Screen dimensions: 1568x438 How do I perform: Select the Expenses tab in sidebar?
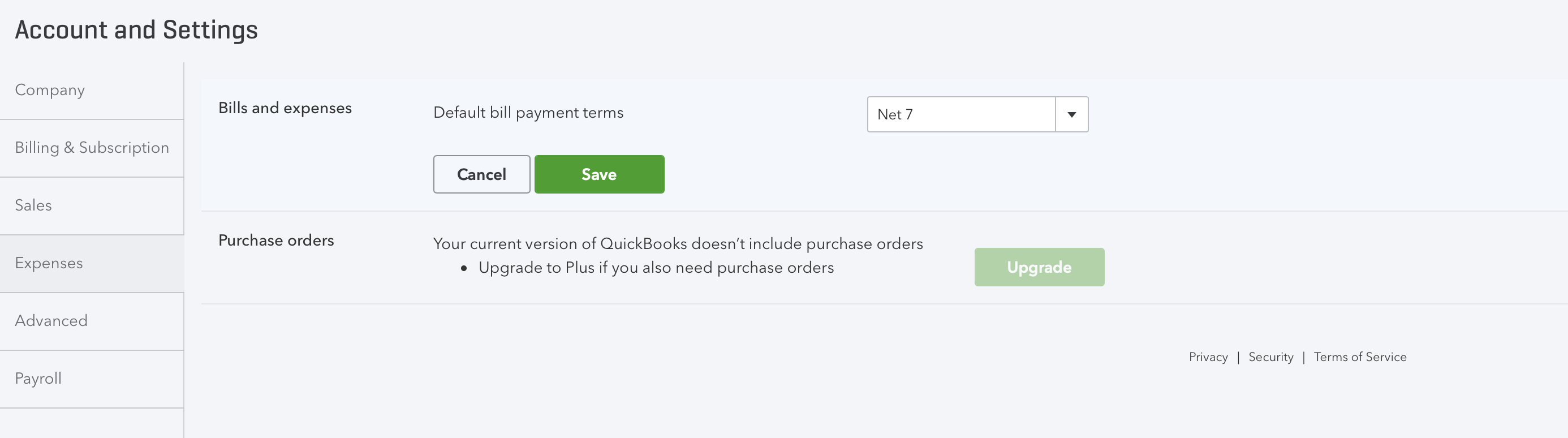49,263
